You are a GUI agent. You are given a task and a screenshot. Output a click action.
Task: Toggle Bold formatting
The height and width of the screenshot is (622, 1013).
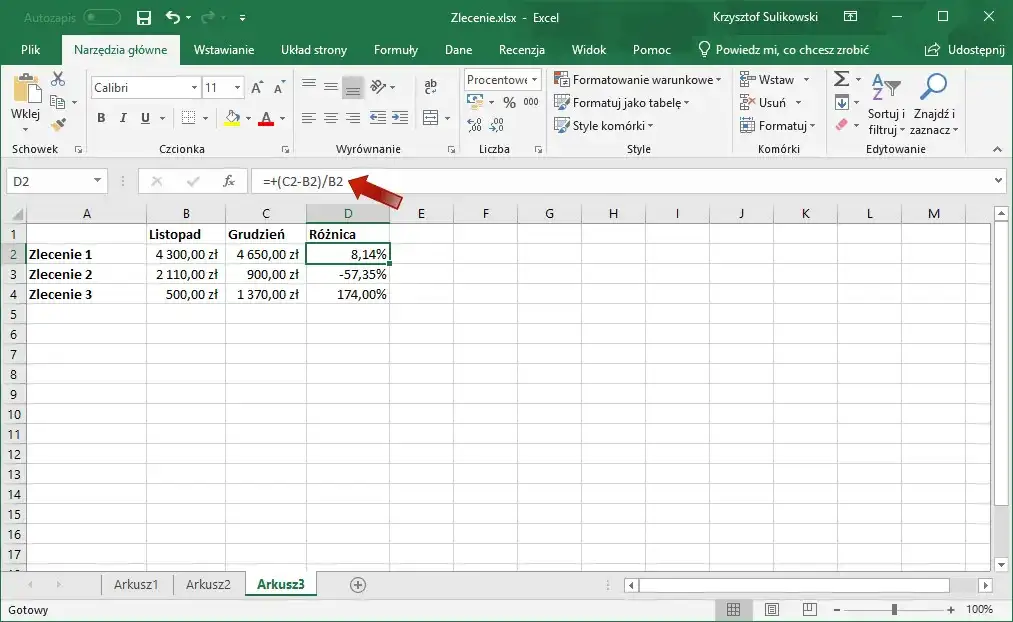click(x=101, y=118)
